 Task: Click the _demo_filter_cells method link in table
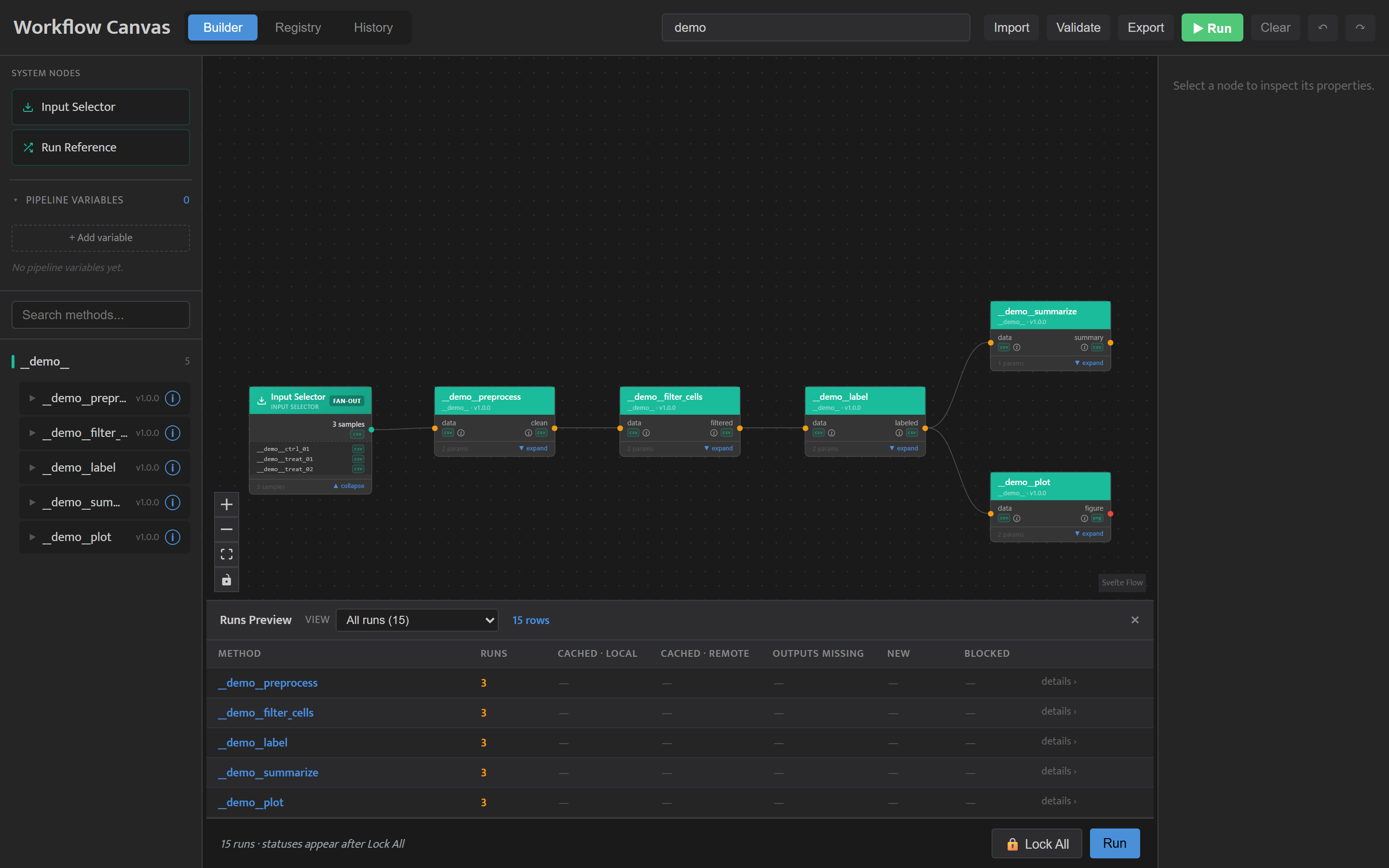point(266,712)
